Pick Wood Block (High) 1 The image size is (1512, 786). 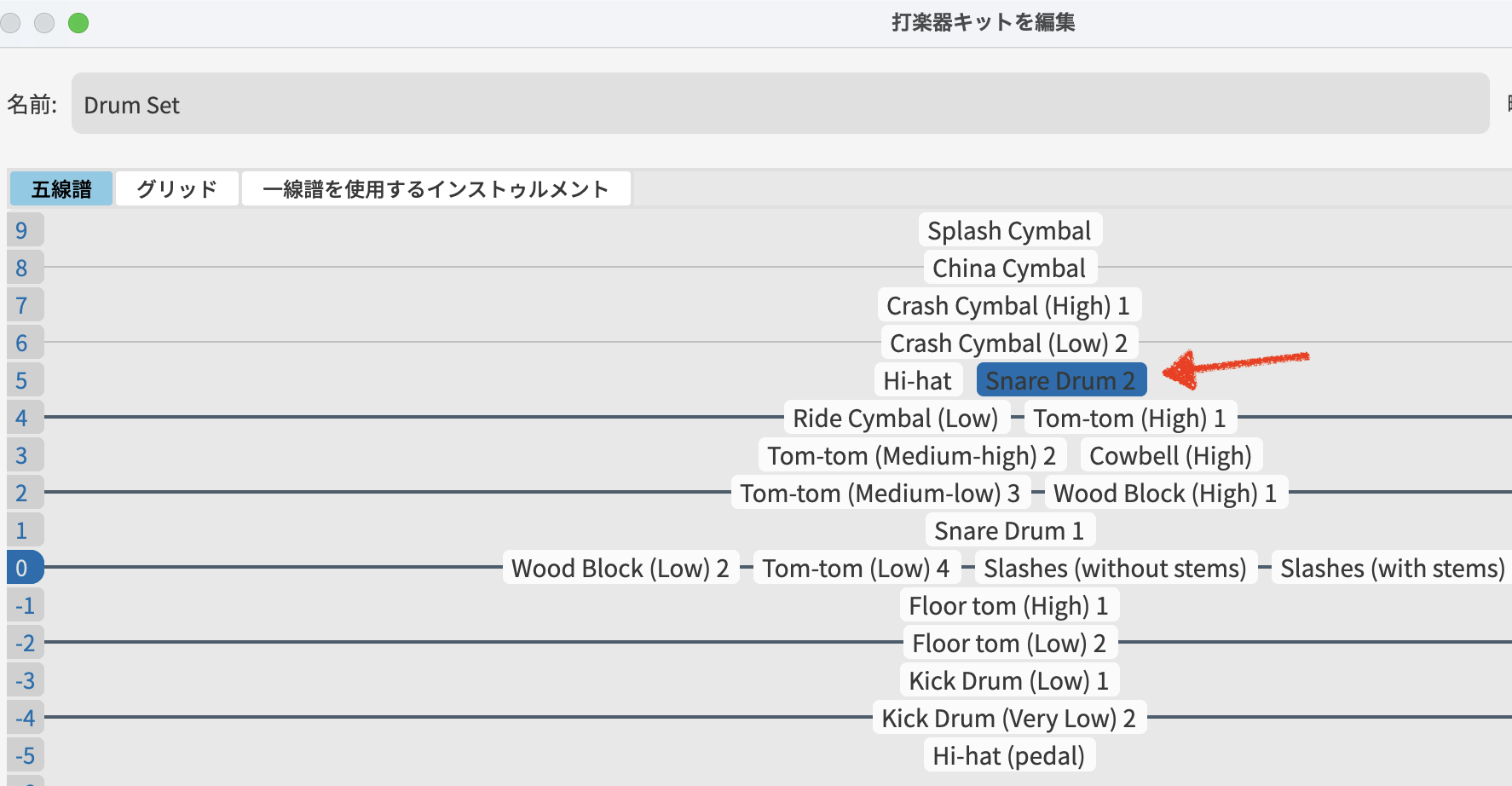coord(1165,493)
